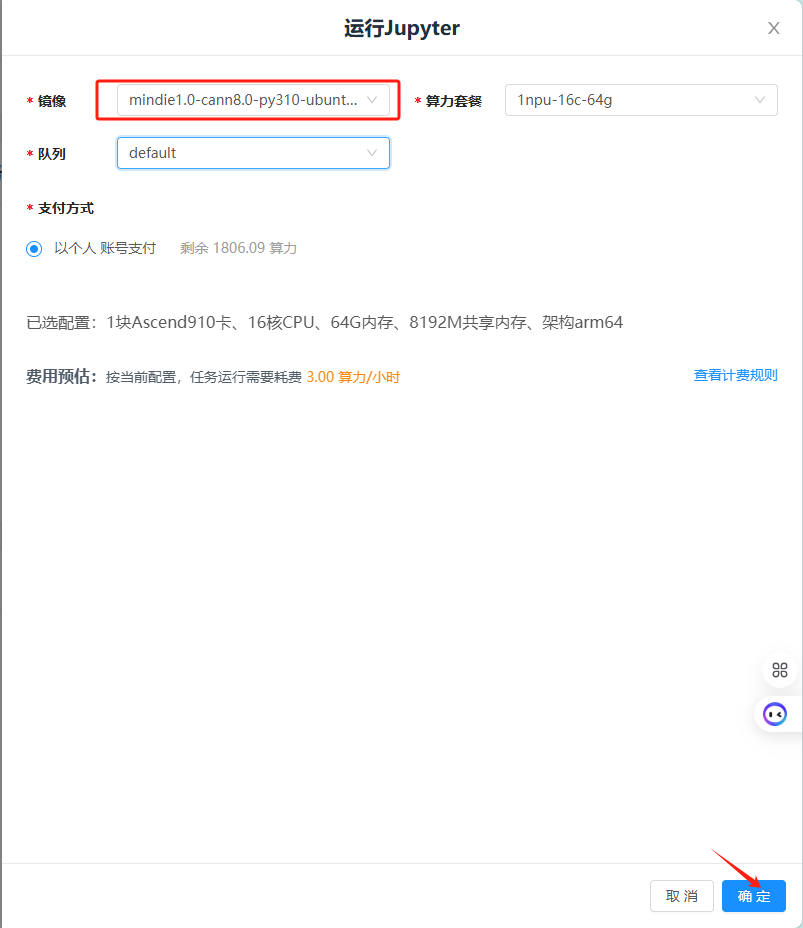
Task: Click the 已选配置 configuration summary text
Action: (324, 323)
